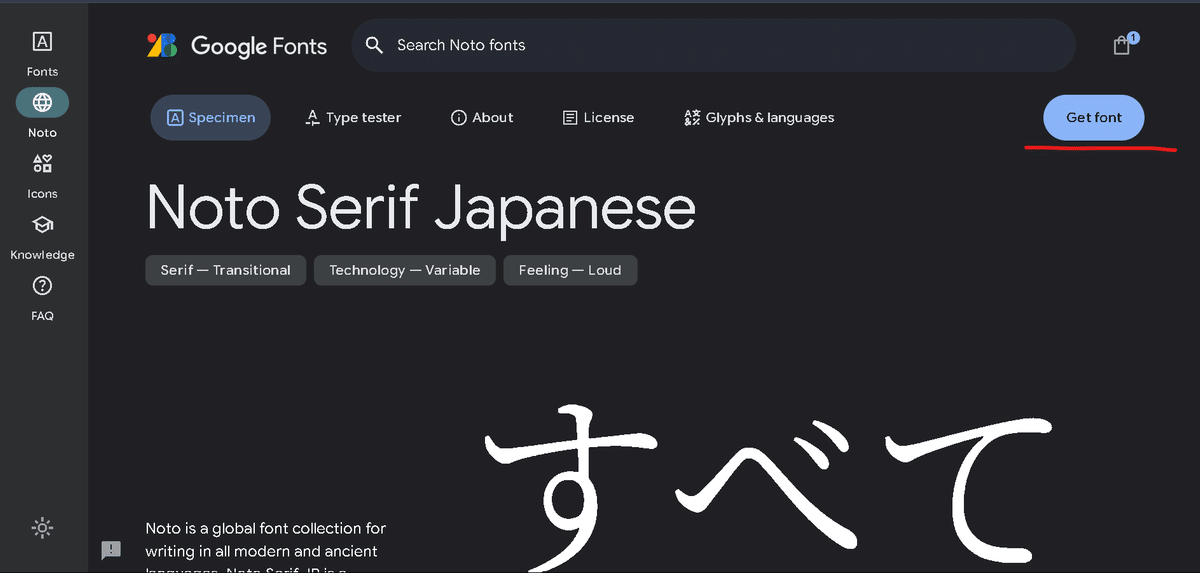Open the Knowledge graduation cap icon
The height and width of the screenshot is (573, 1200).
[42, 225]
